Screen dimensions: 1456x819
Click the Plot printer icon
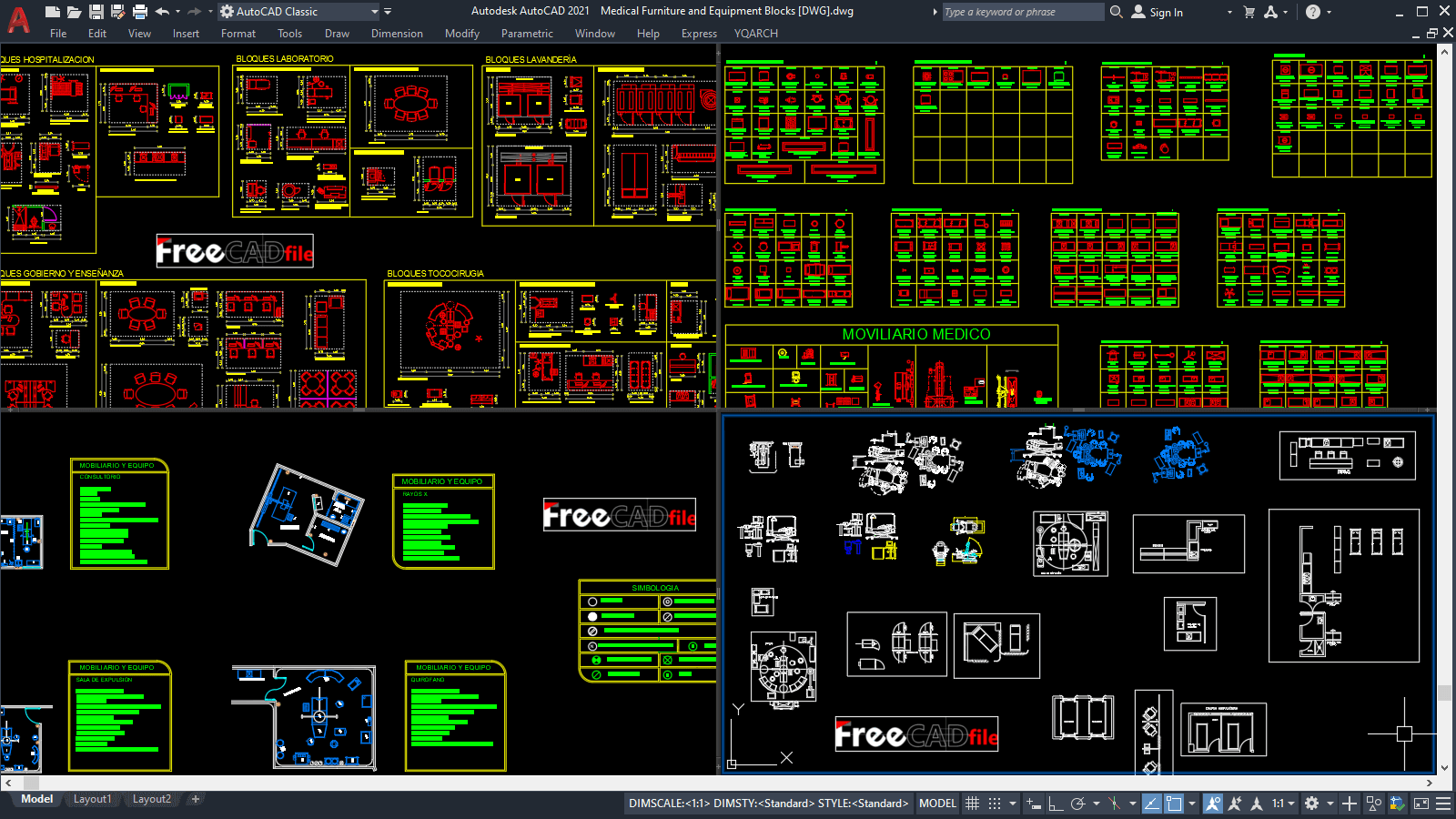[x=139, y=12]
